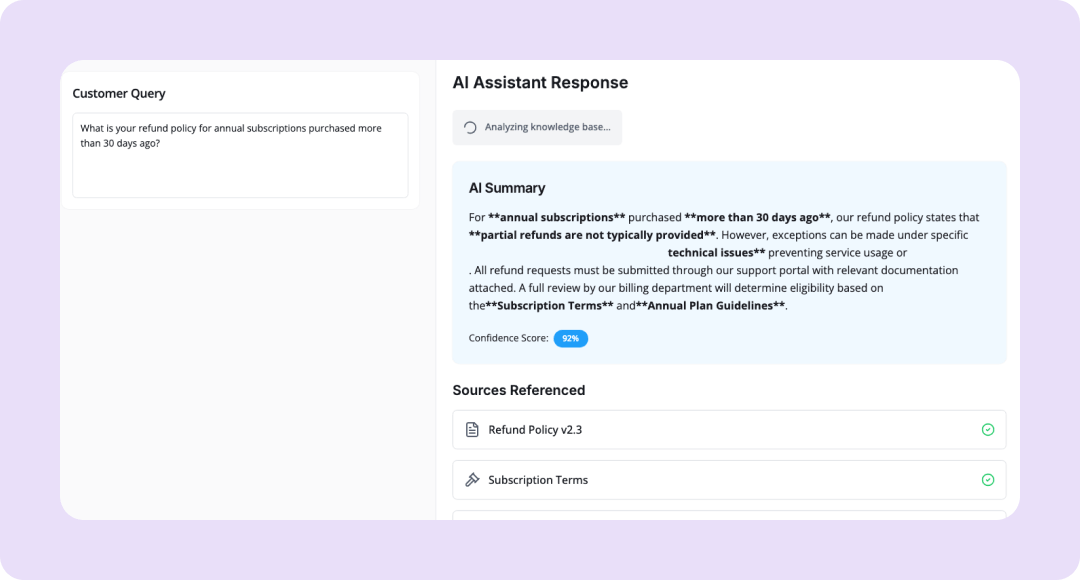1080x580 pixels.
Task: Open the Subscription Terms source
Action: point(538,480)
